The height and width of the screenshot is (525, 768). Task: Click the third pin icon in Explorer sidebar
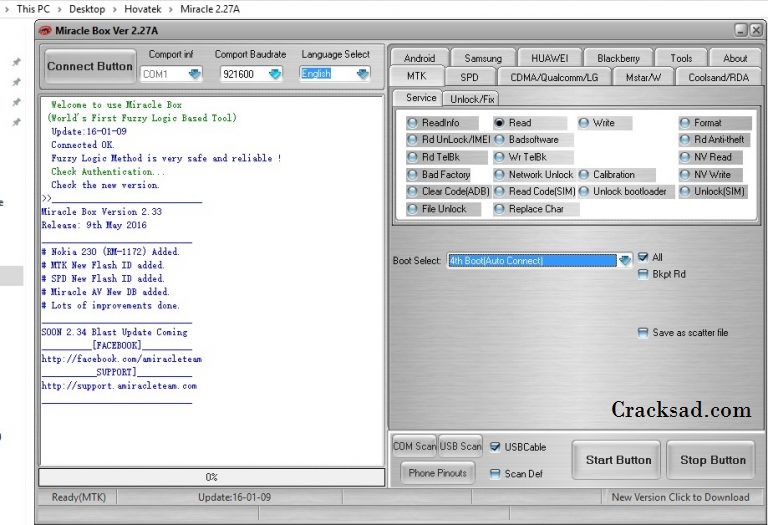(16, 102)
